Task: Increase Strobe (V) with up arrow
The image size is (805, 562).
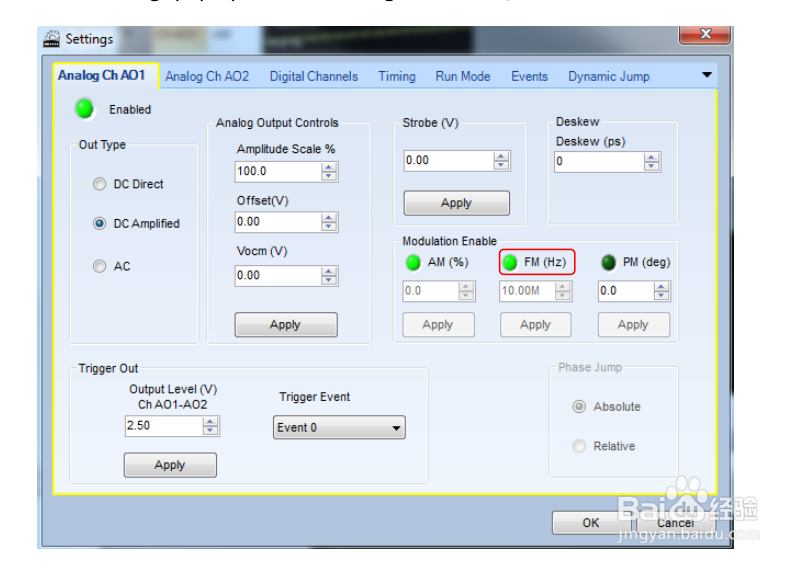Action: coord(501,157)
